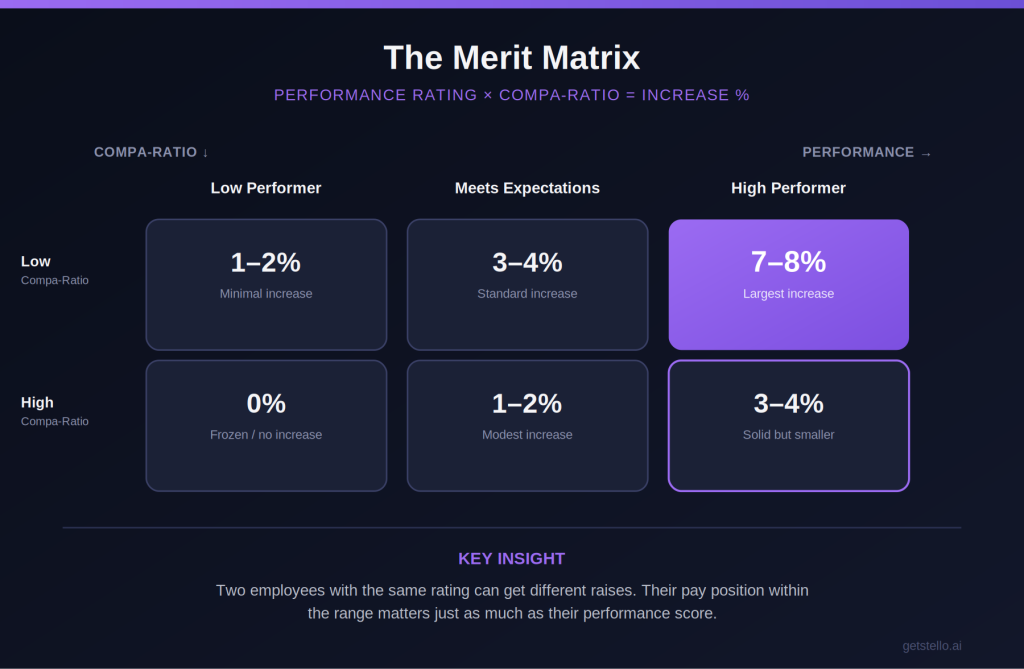Viewport: 1024px width, 669px height.
Task: Click the 7–8% Largest increase card
Action: pyautogui.click(x=788, y=284)
